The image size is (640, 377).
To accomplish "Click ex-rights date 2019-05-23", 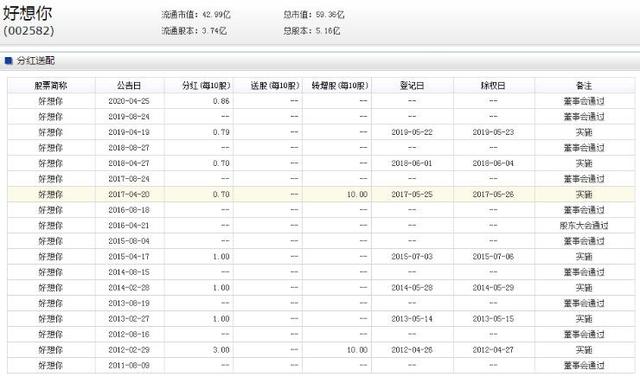I will coord(493,132).
